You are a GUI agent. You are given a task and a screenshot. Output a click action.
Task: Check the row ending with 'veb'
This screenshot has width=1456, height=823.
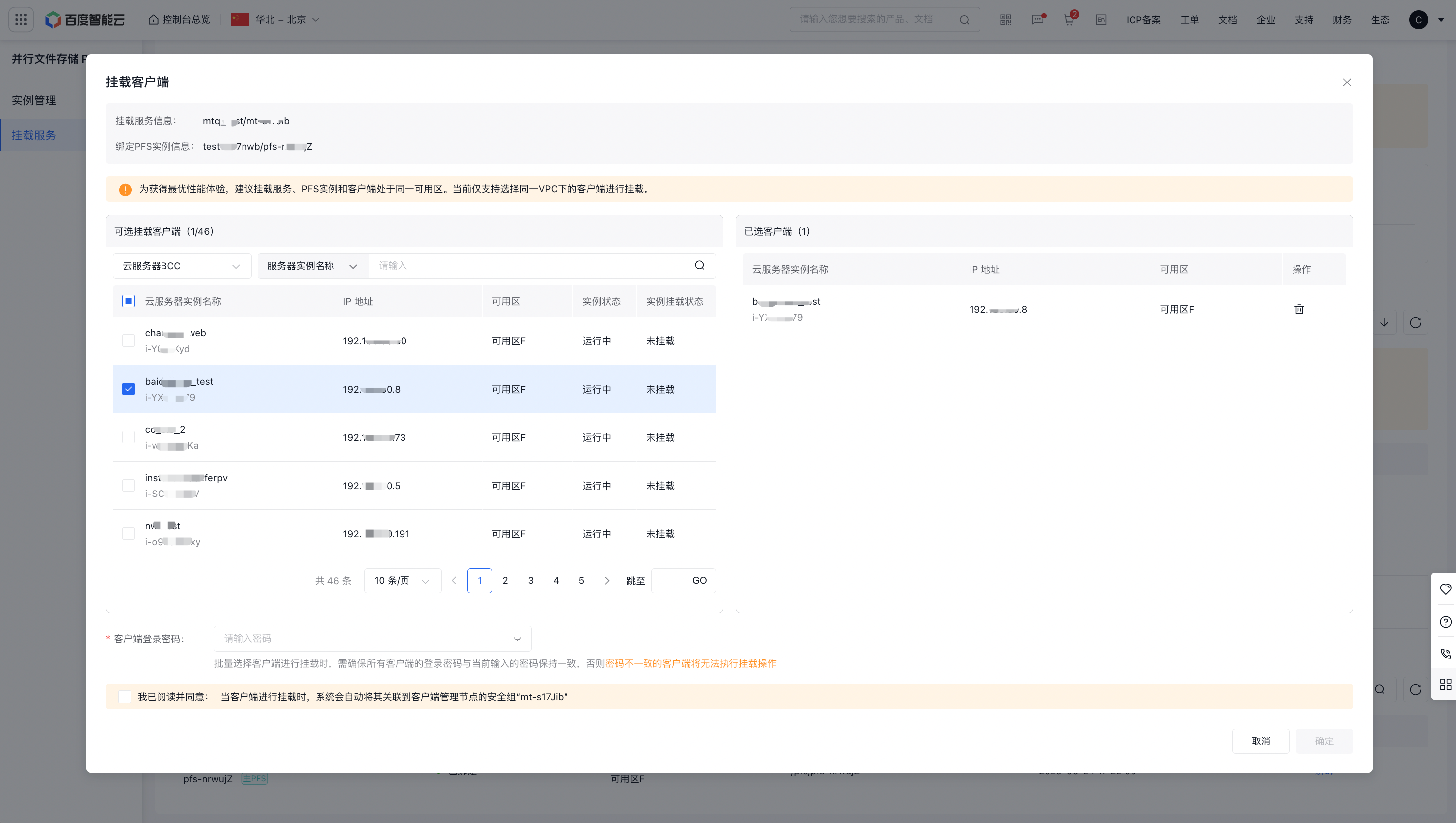click(128, 341)
